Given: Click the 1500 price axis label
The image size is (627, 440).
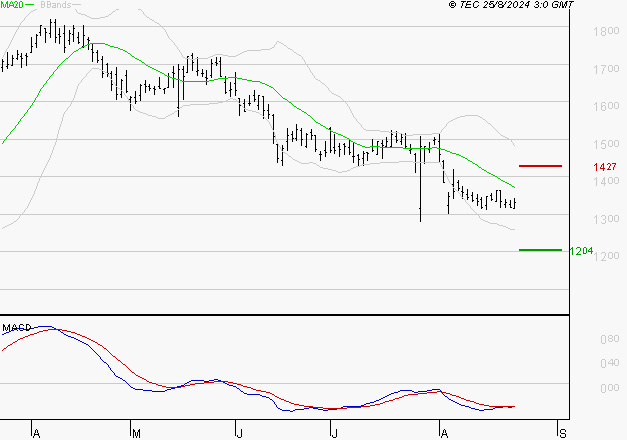Looking at the screenshot, I should click(606, 144).
